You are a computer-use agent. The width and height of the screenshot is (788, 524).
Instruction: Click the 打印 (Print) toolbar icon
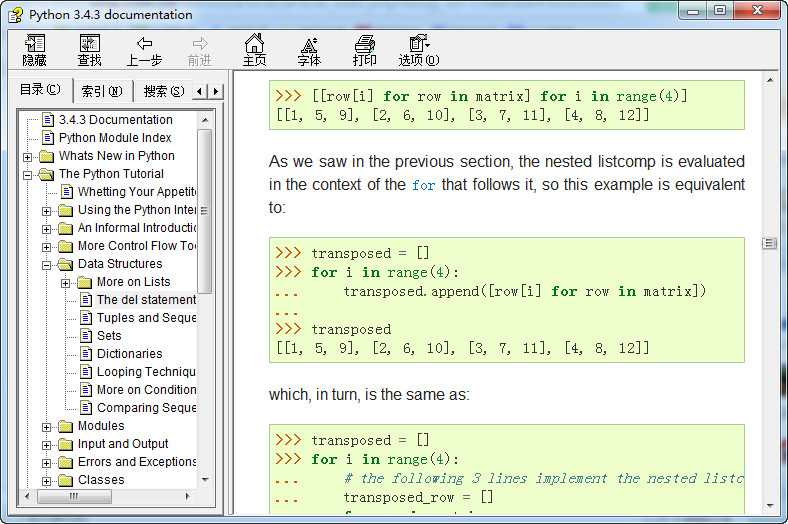pos(365,44)
